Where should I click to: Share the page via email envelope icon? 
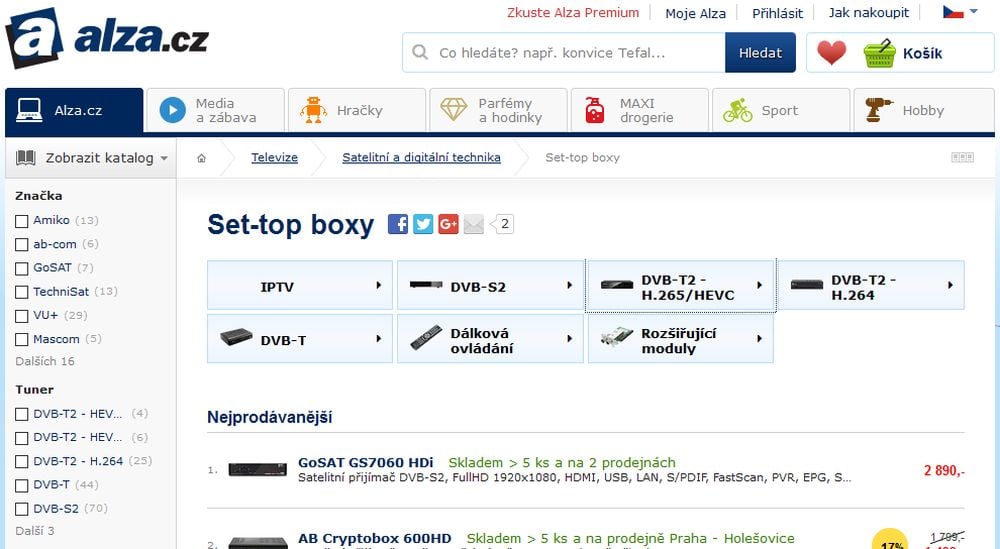473,224
